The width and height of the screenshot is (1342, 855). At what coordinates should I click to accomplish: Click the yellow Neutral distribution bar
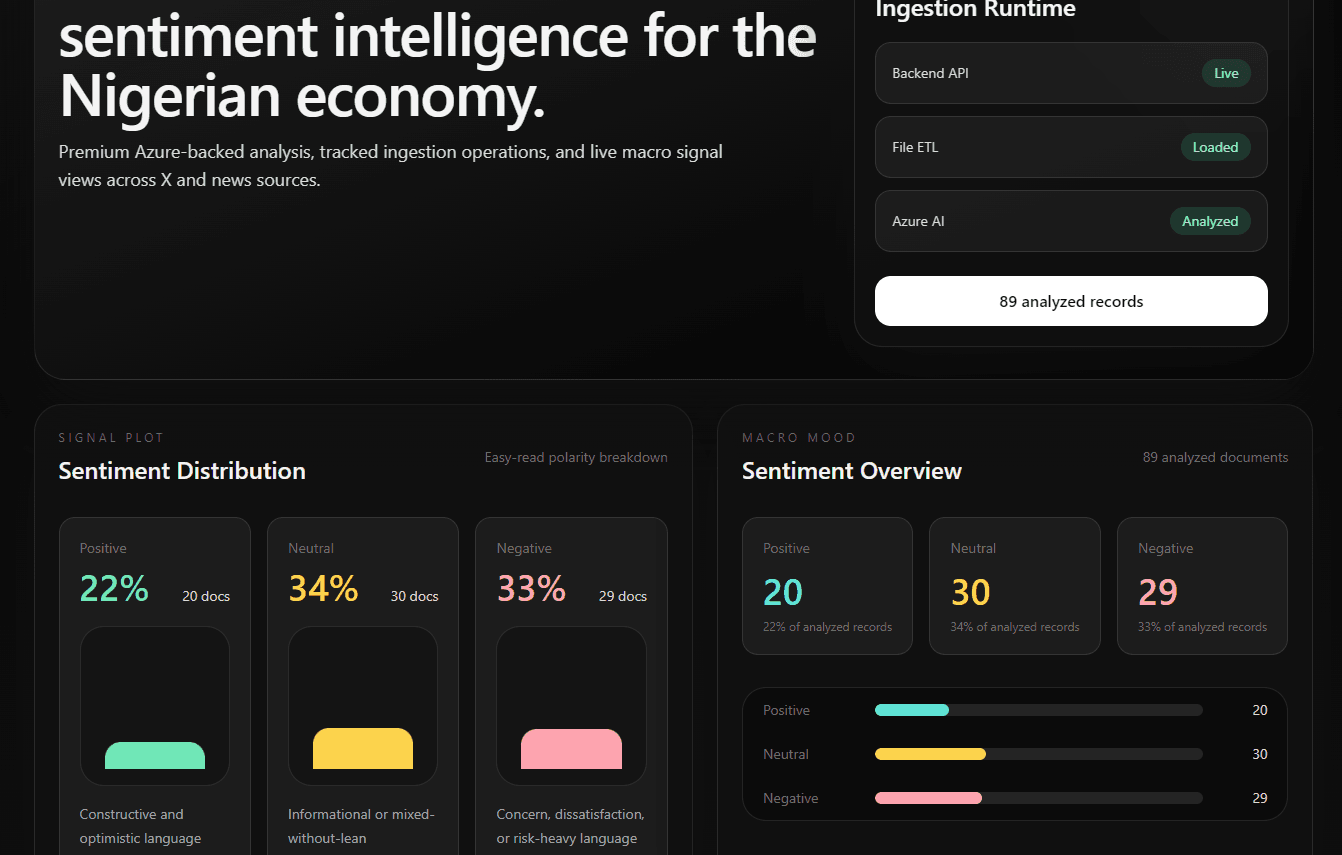pyautogui.click(x=363, y=748)
